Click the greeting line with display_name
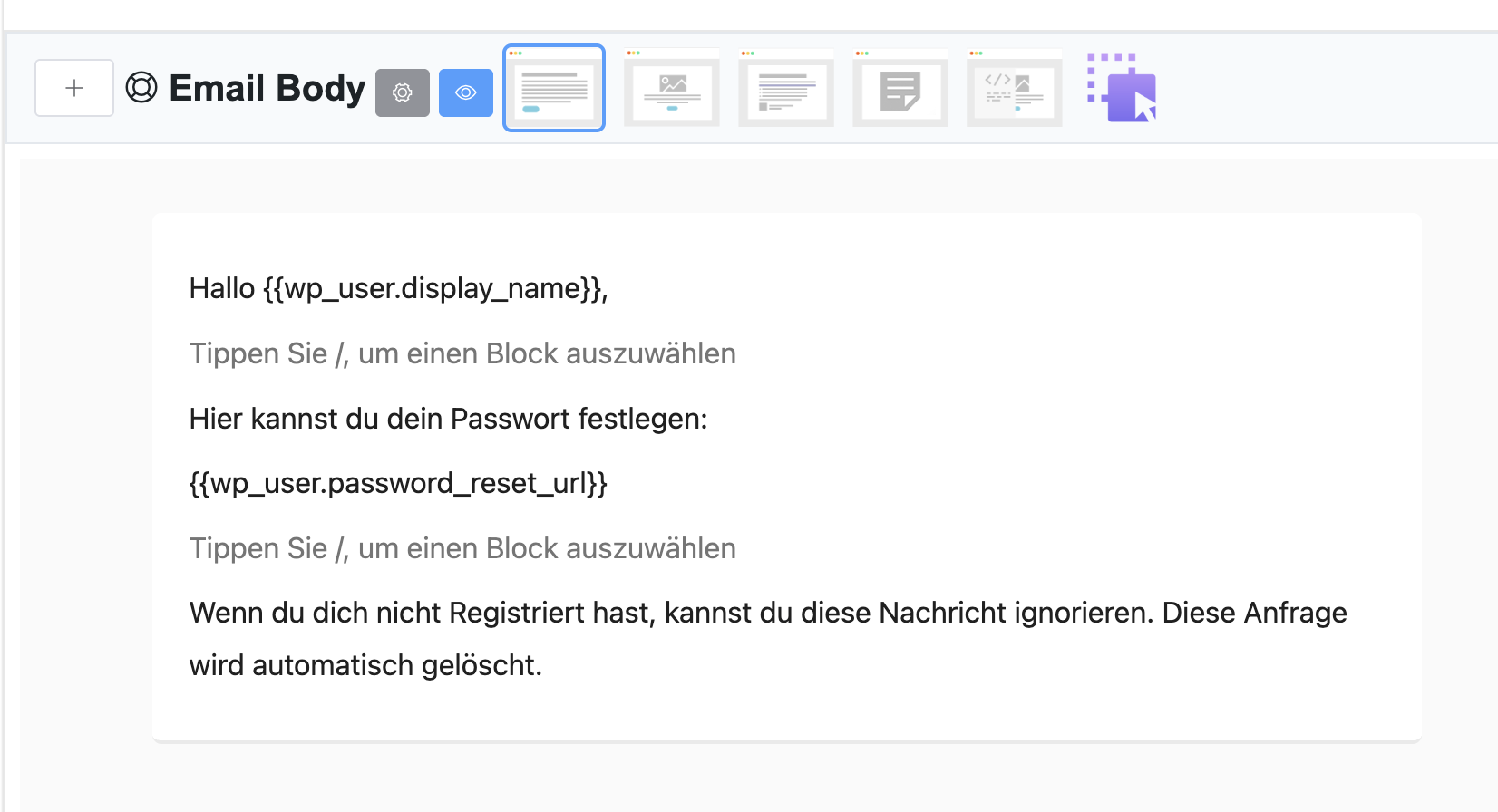The image size is (1498, 812). tap(398, 288)
